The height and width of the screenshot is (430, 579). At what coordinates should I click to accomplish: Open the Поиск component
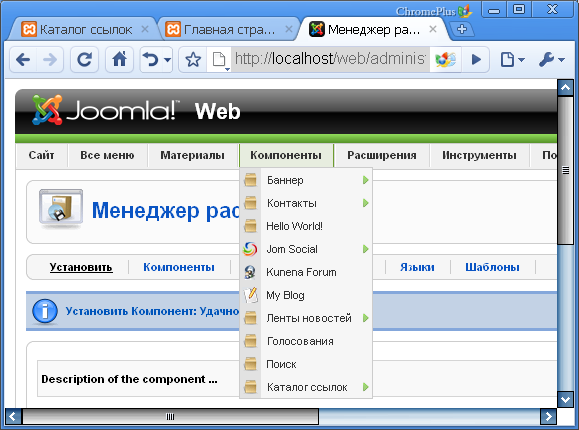tap(281, 364)
